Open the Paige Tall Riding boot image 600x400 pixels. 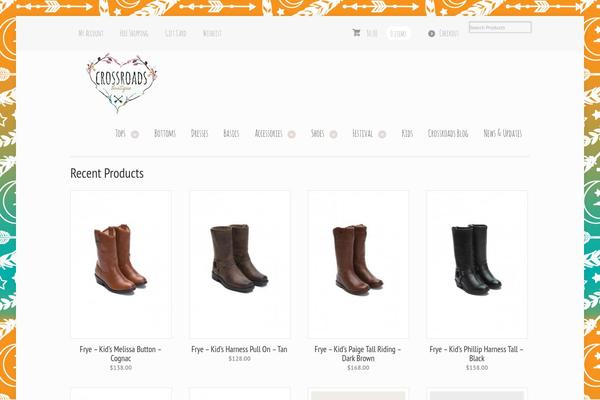click(358, 264)
